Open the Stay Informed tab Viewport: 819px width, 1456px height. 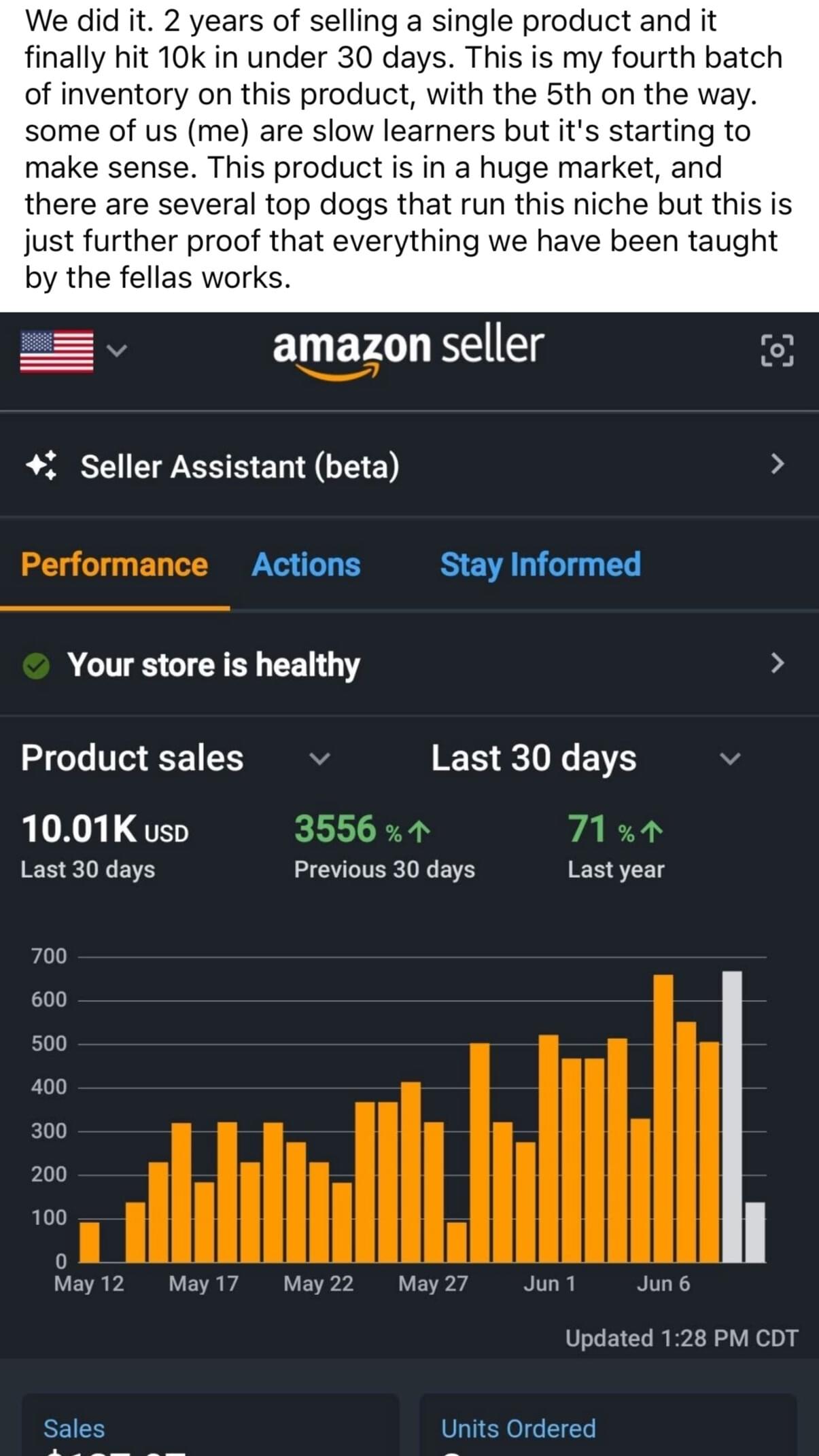tap(540, 565)
